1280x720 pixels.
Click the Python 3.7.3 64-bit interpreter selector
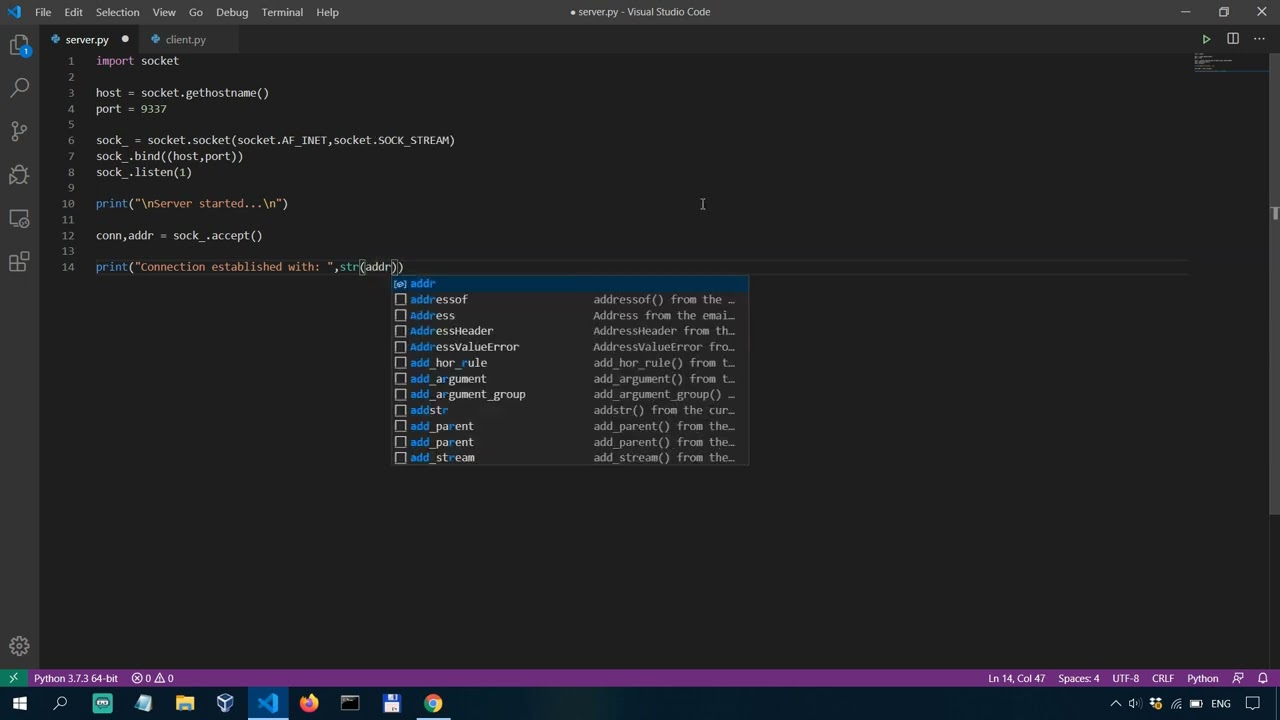pos(75,678)
